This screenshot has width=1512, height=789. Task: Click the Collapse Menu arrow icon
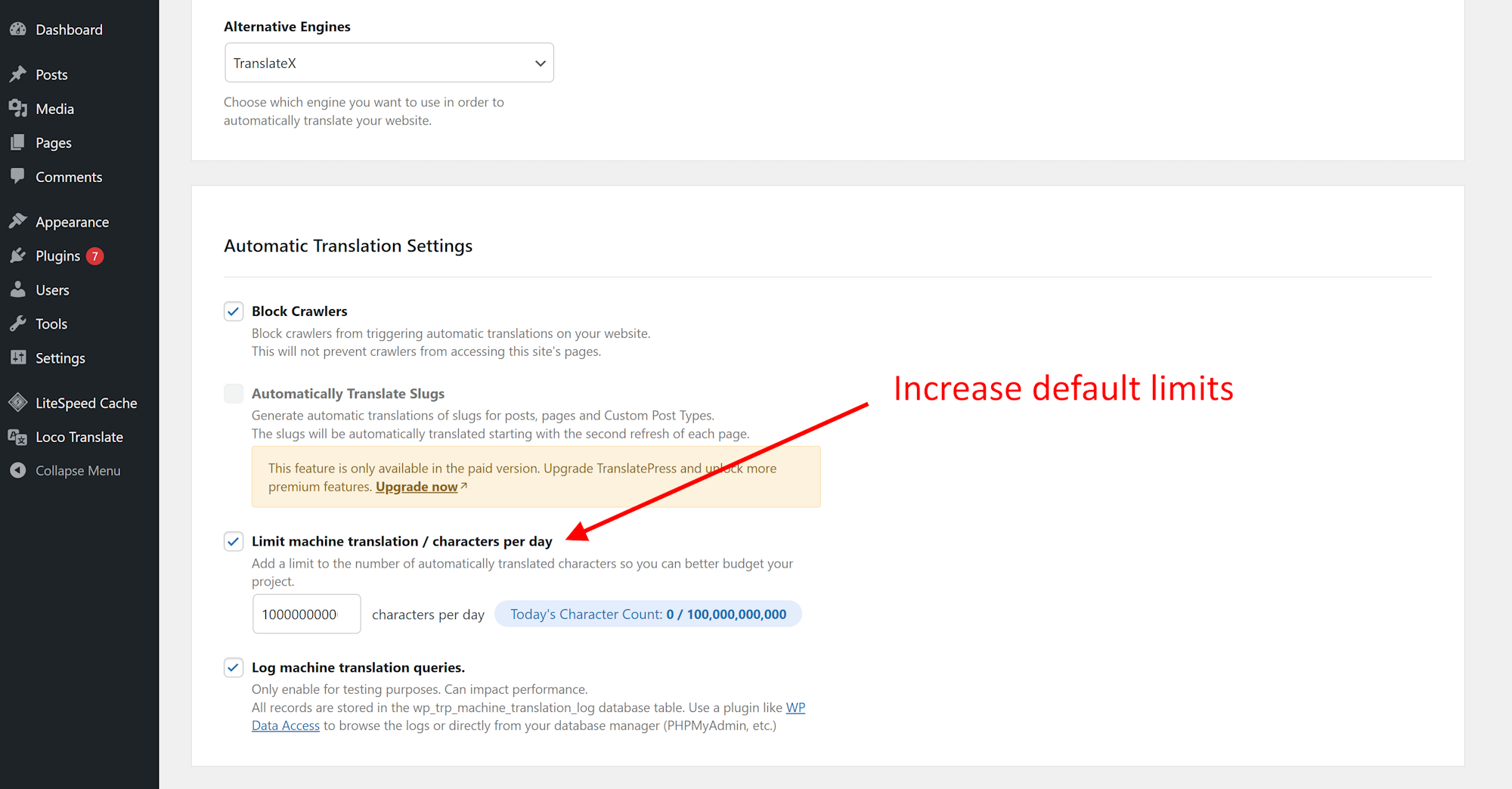(18, 470)
